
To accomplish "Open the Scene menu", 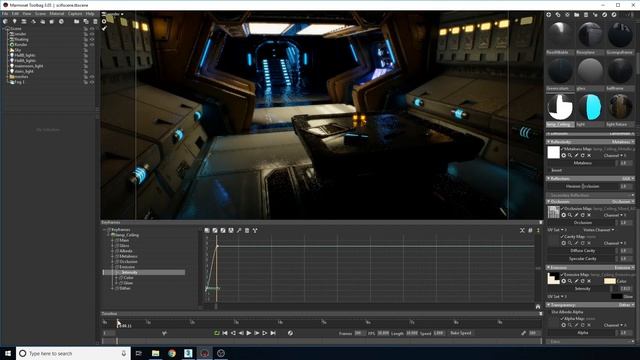I will point(40,13).
